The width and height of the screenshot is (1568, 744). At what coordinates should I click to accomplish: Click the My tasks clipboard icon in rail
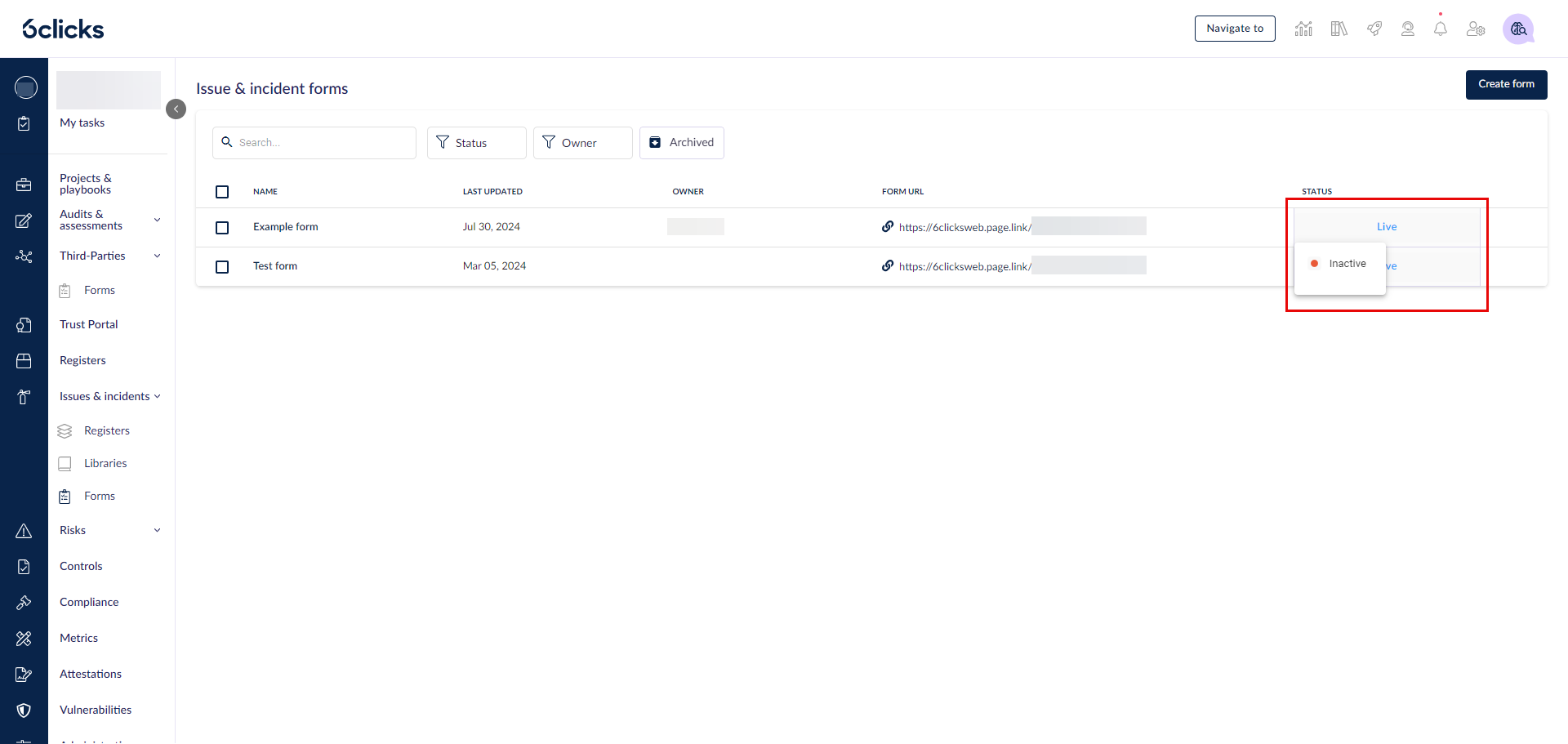point(24,123)
